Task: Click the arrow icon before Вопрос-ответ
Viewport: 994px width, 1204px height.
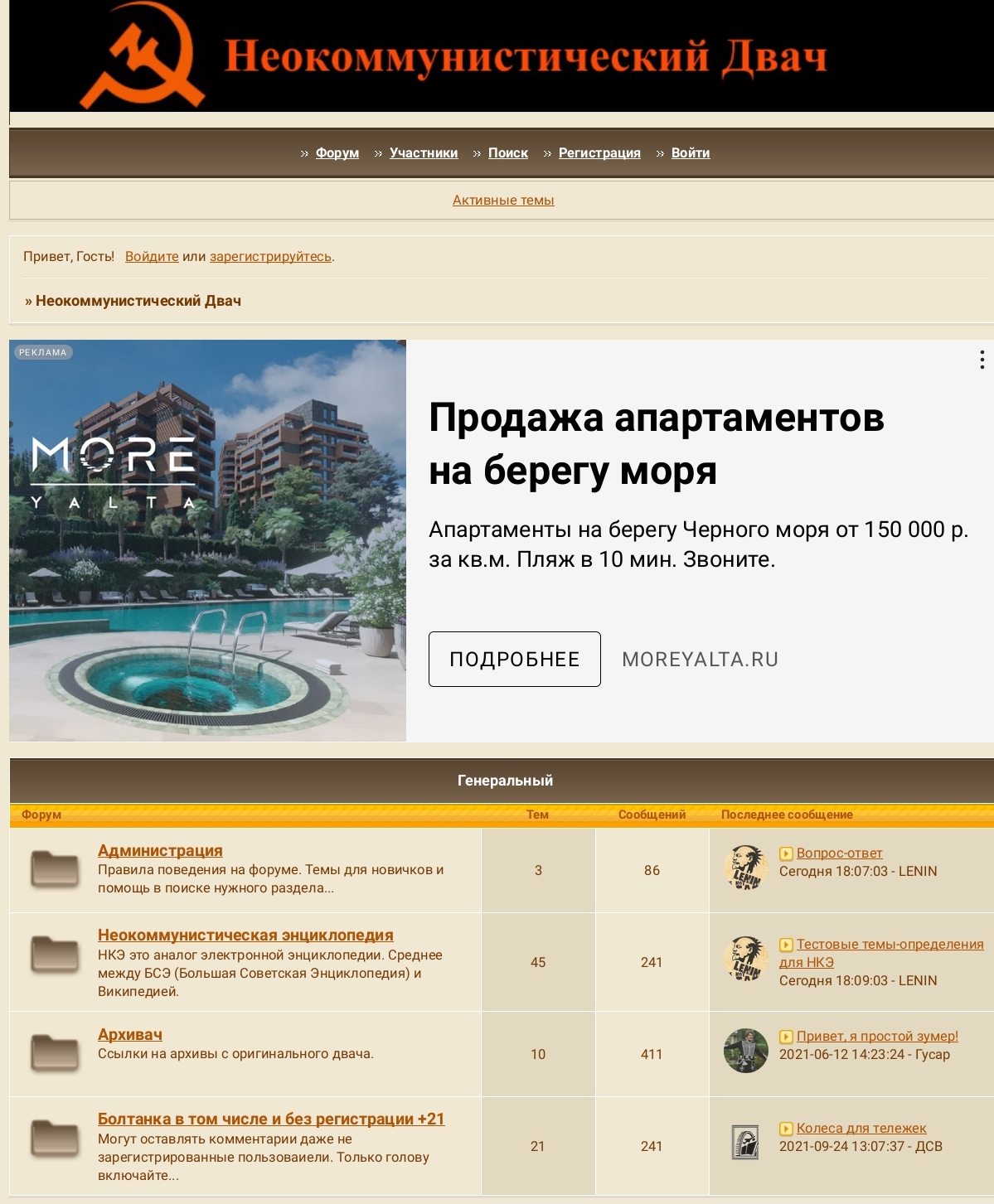Action: pos(786,853)
